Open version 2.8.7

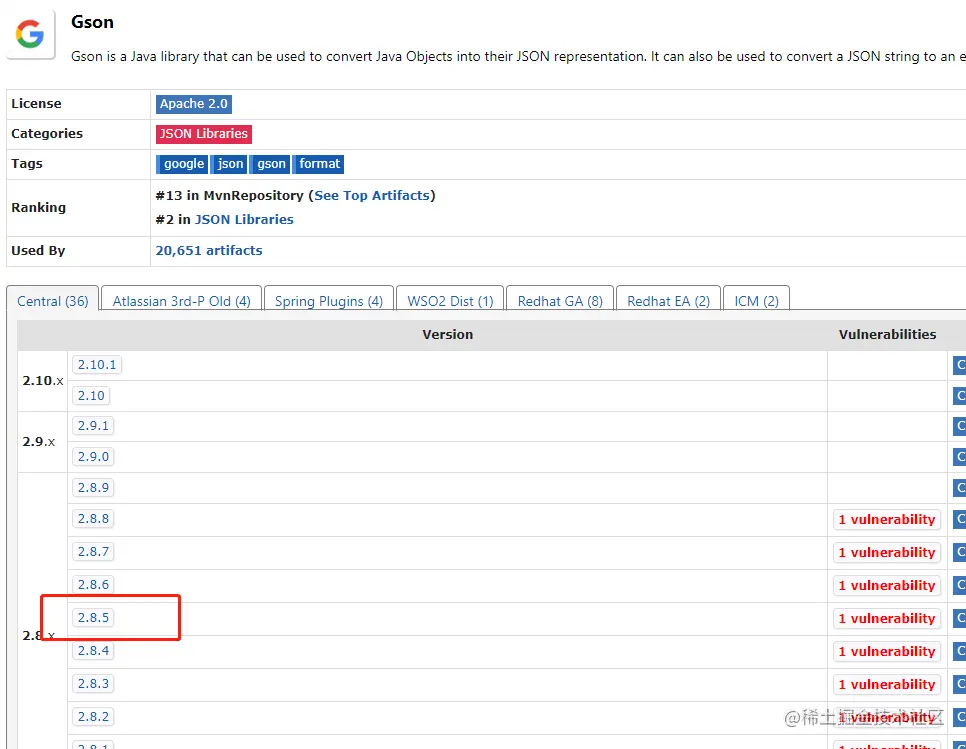pos(93,551)
